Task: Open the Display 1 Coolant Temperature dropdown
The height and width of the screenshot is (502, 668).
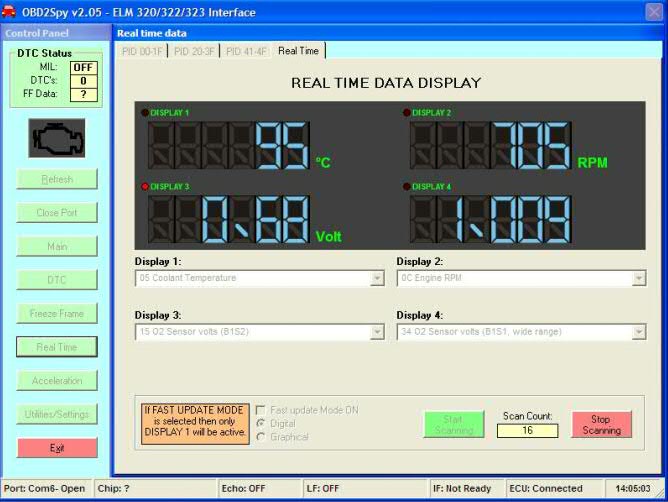Action: pyautogui.click(x=377, y=278)
